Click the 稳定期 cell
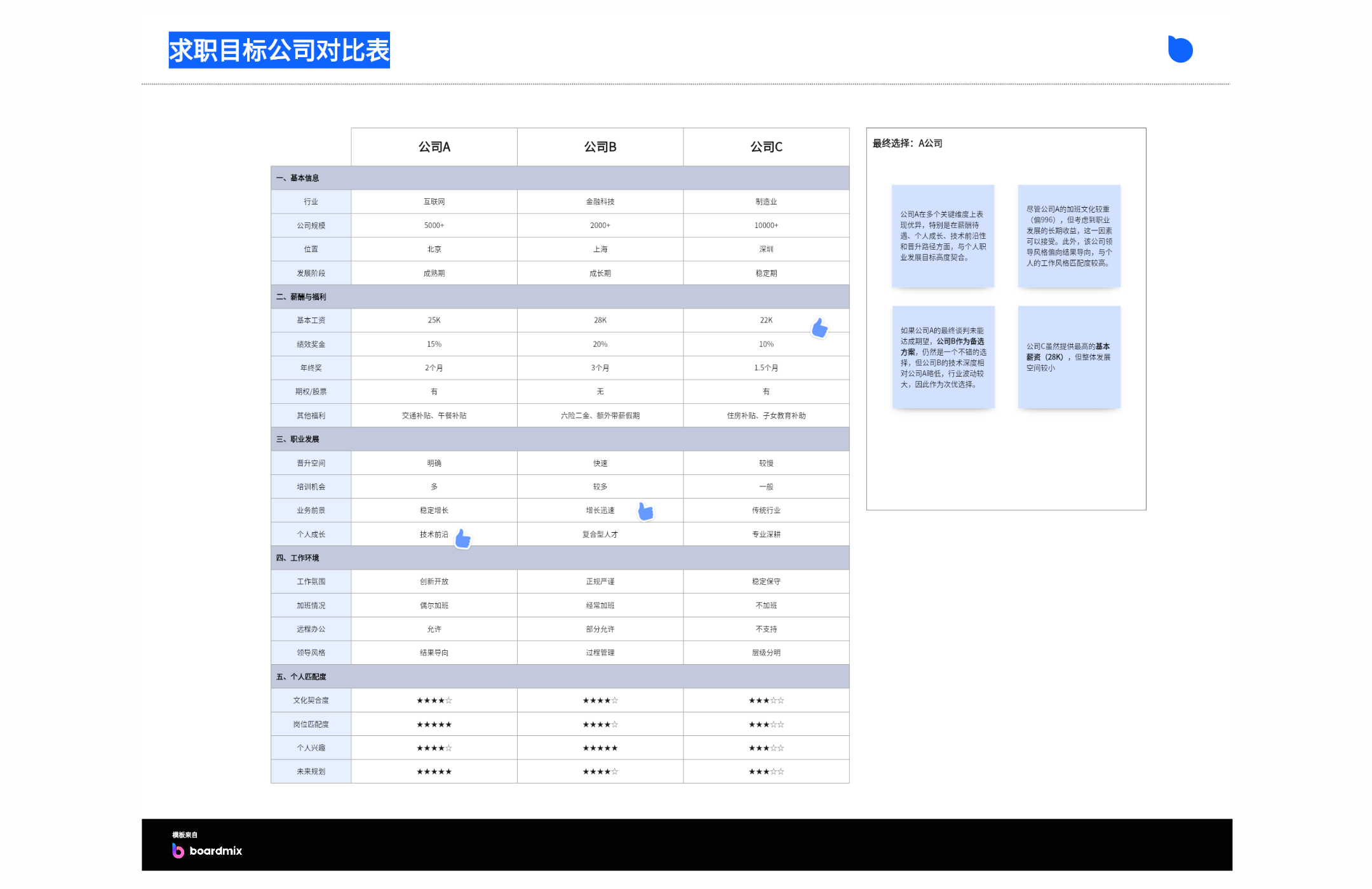This screenshot has height=889, width=1372. tap(766, 273)
